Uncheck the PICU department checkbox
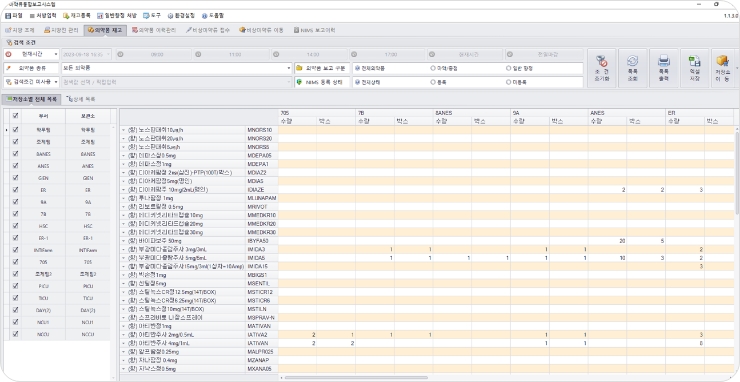The height and width of the screenshot is (382, 740). click(16, 286)
